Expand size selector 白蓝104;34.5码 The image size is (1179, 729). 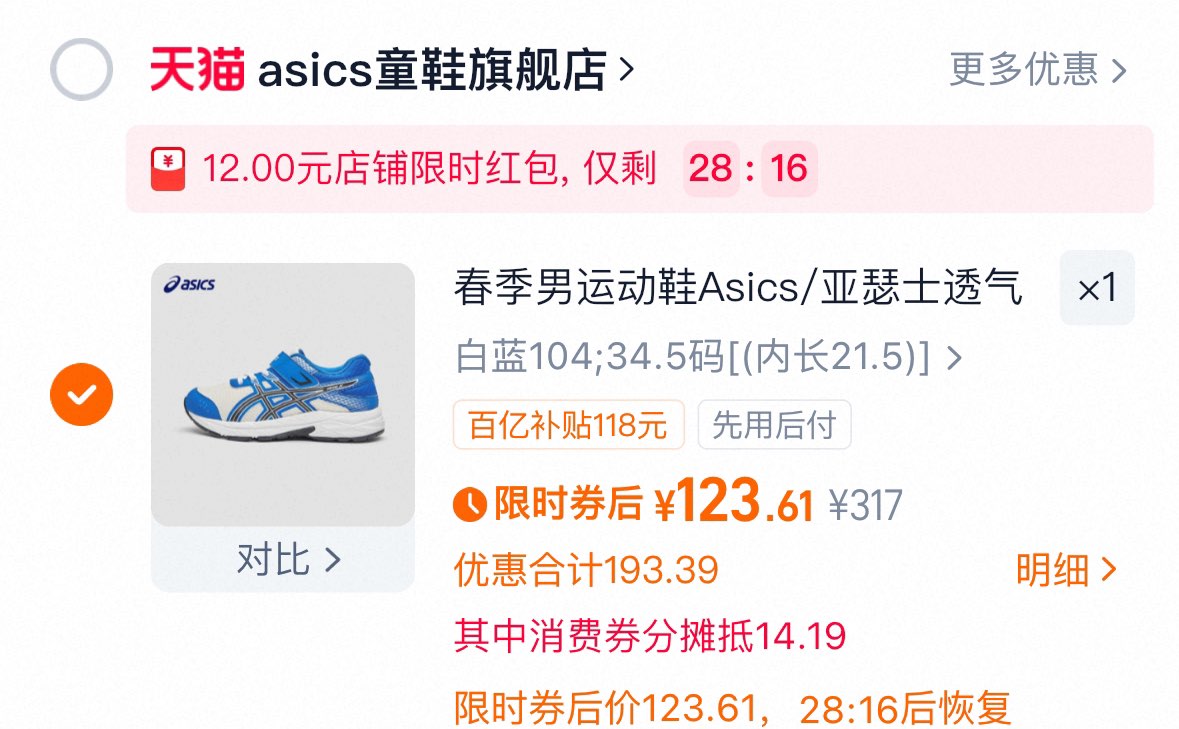tap(708, 356)
